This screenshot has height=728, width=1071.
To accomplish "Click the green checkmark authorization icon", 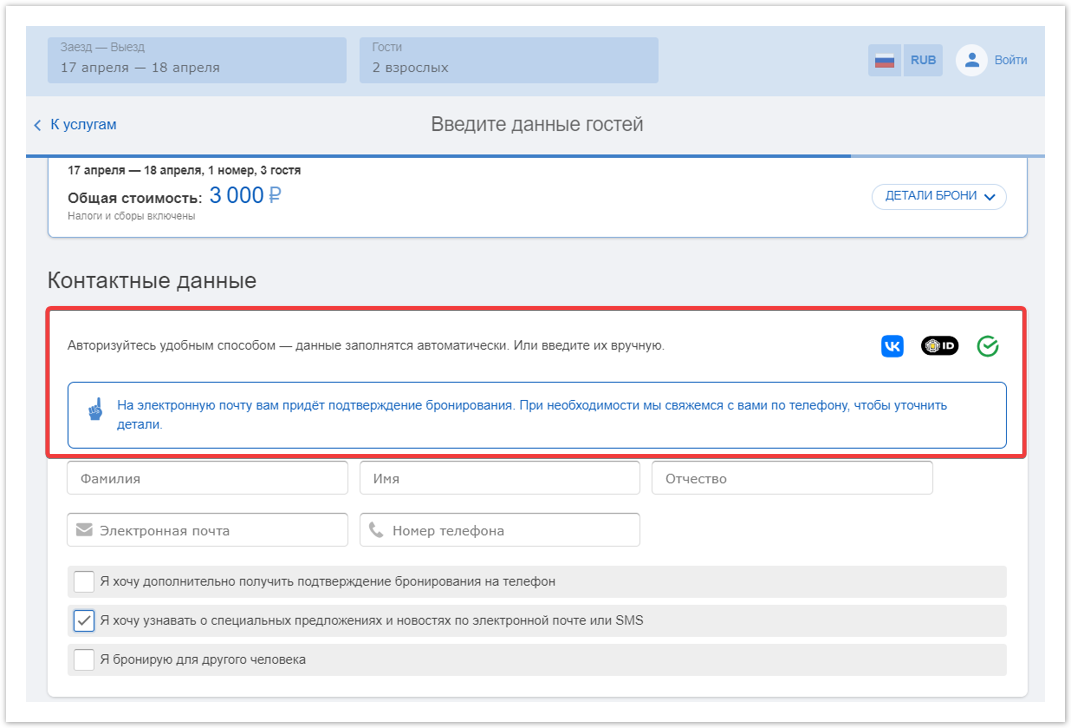I will pyautogui.click(x=987, y=346).
